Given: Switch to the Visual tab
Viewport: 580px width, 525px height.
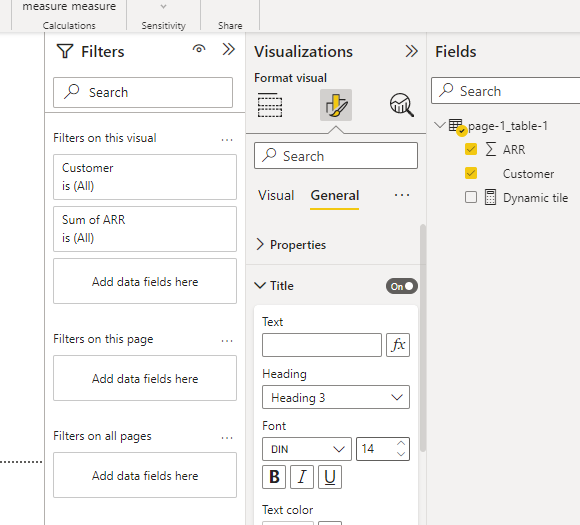Looking at the screenshot, I should (276, 195).
